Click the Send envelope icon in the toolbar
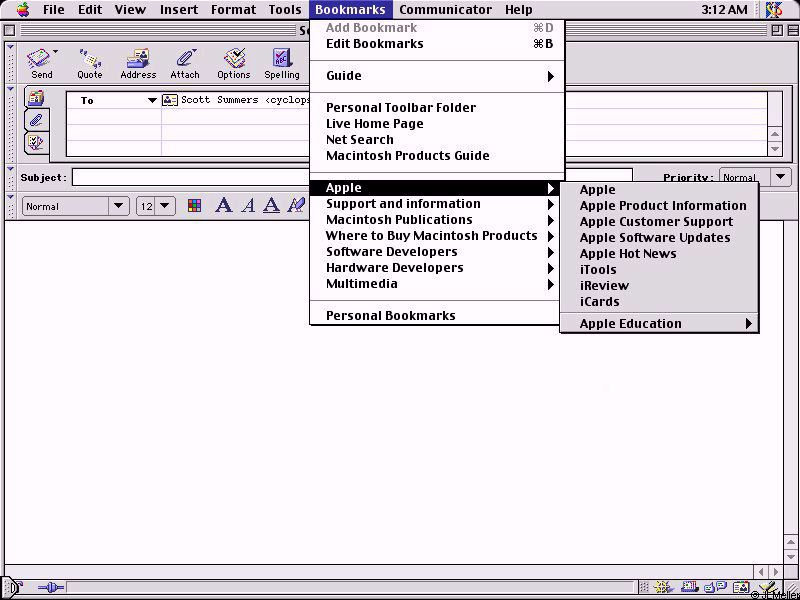The width and height of the screenshot is (800, 600). coord(39,59)
